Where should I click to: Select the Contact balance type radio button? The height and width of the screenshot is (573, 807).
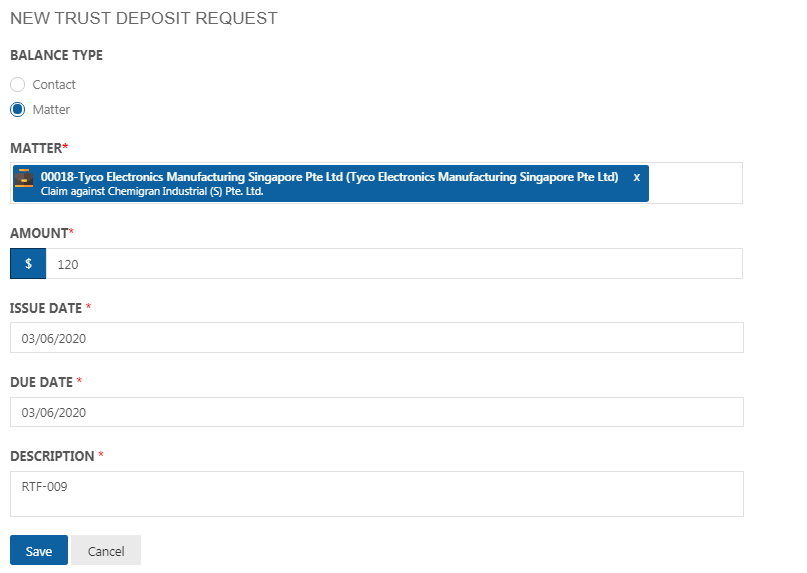(17, 84)
